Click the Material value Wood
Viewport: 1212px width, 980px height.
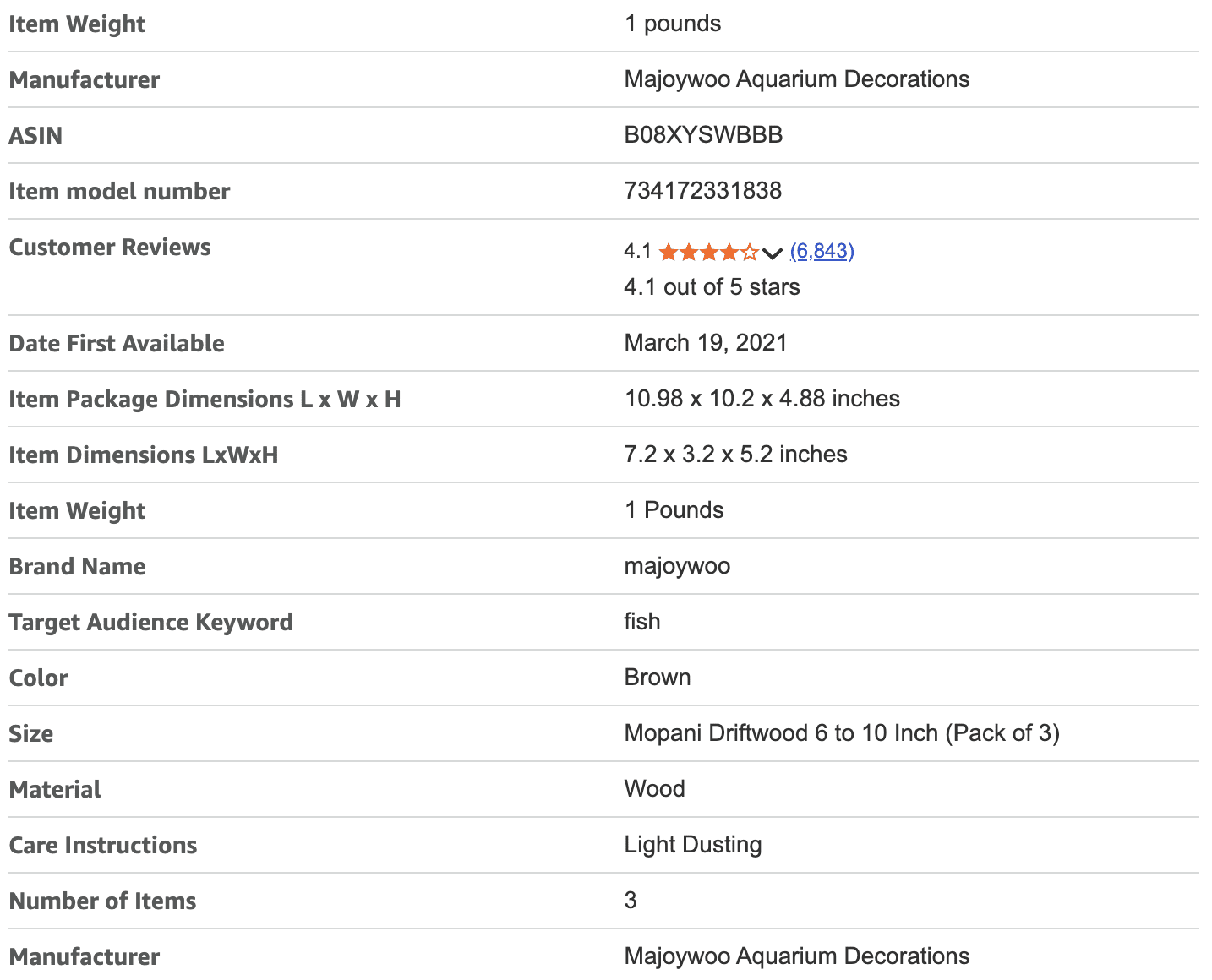click(654, 789)
